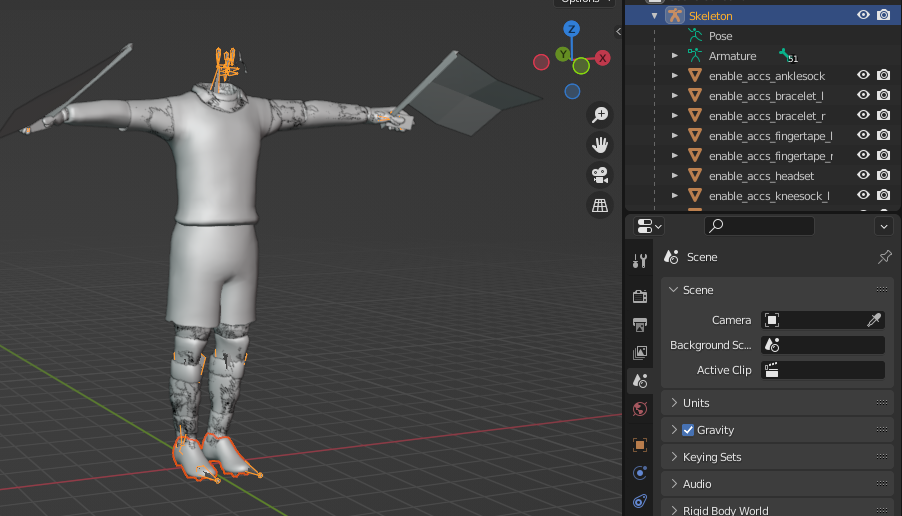This screenshot has height=516, width=902.
Task: Click the Scene panel drag handle dots
Action: 882,290
